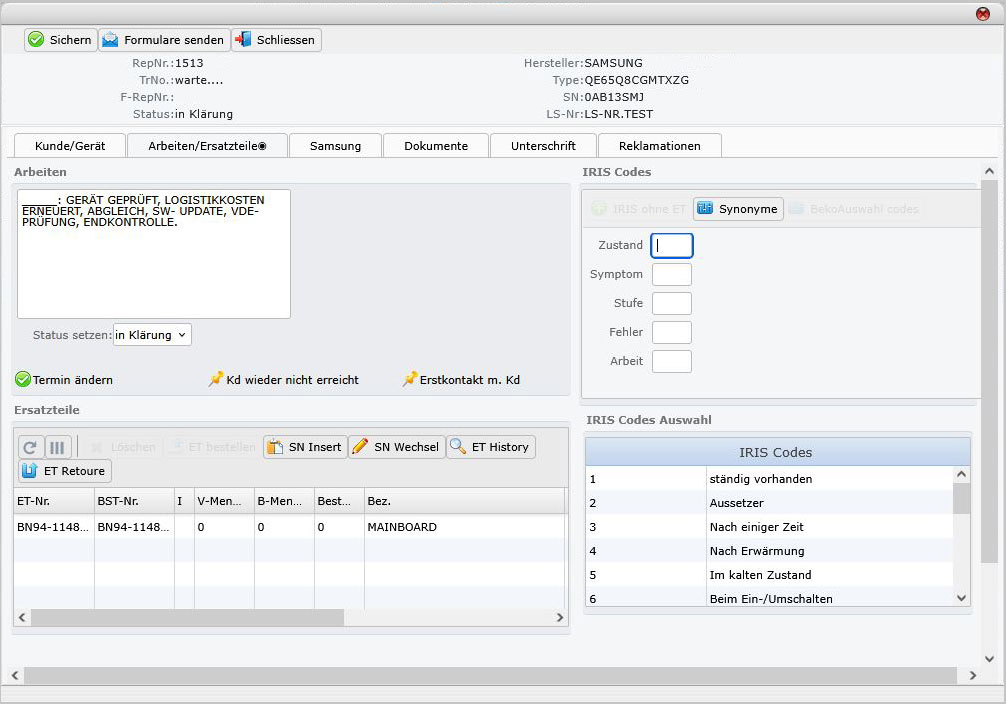Click inside the Arbeiten text area
Viewport: 1006px width, 704px height.
[154, 253]
